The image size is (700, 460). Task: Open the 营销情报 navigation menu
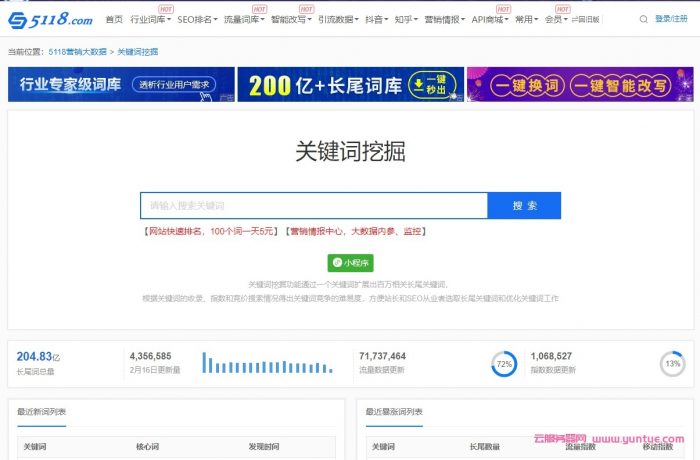444,19
